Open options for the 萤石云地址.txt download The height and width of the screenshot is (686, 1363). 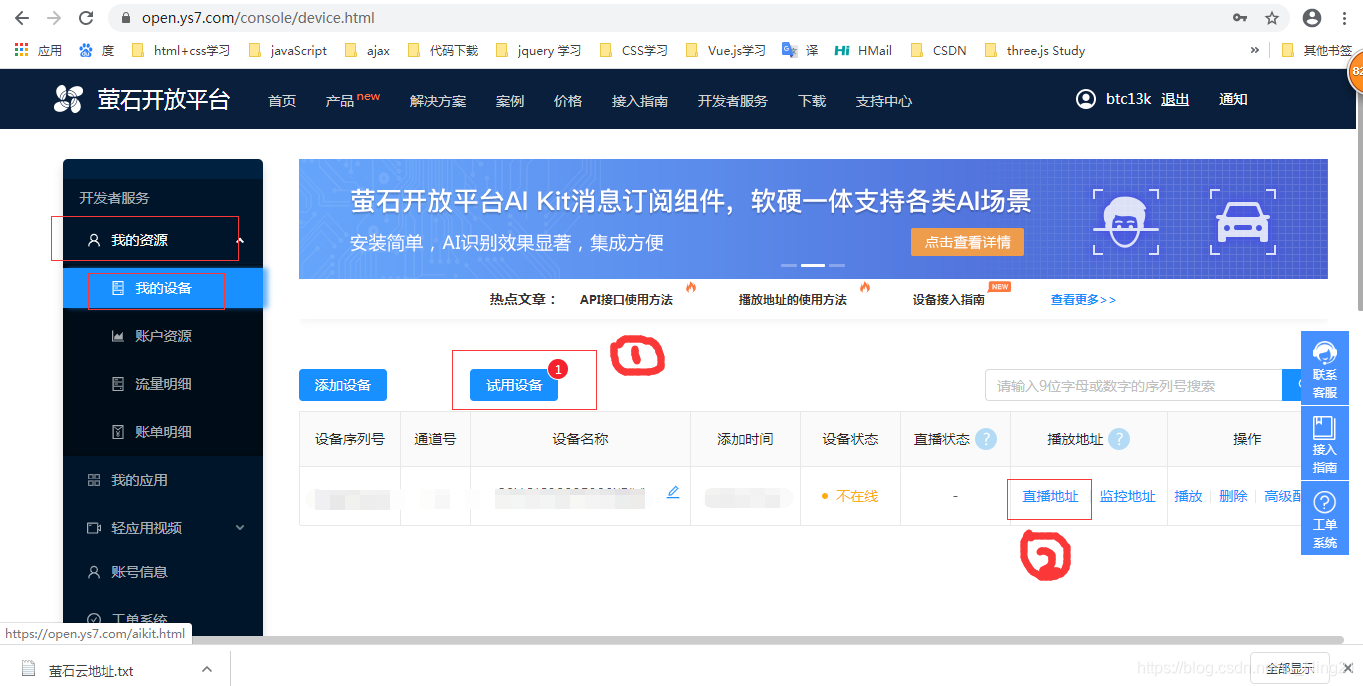[x=206, y=668]
